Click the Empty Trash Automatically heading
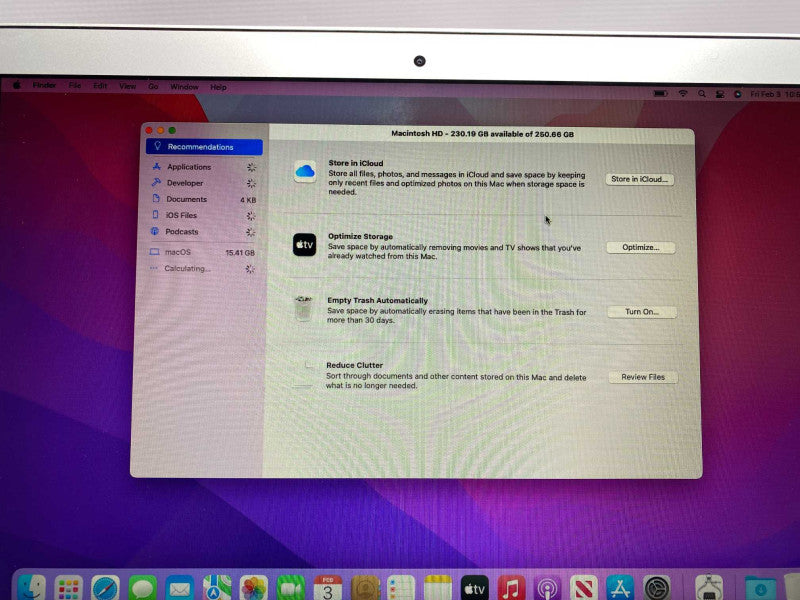 pyautogui.click(x=378, y=301)
